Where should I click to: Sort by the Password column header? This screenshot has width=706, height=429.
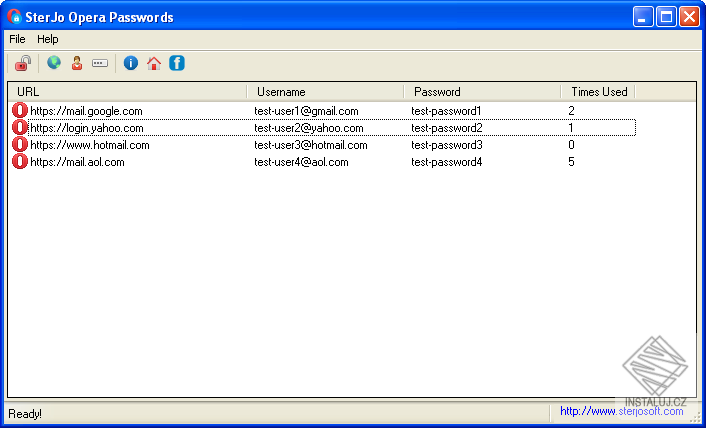(482, 92)
